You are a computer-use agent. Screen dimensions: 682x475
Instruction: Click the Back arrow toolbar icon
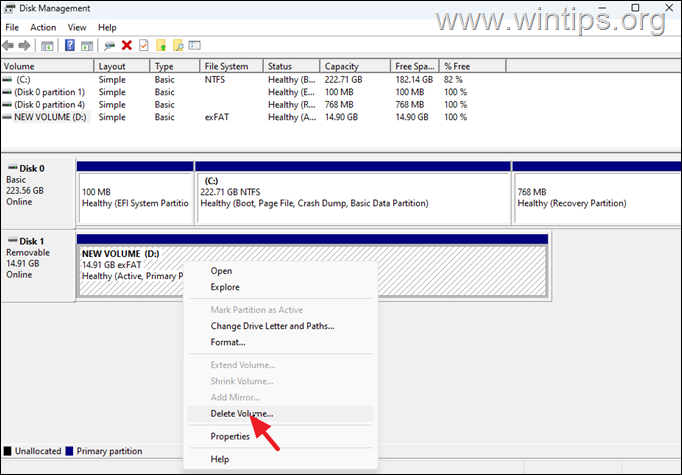click(9, 45)
